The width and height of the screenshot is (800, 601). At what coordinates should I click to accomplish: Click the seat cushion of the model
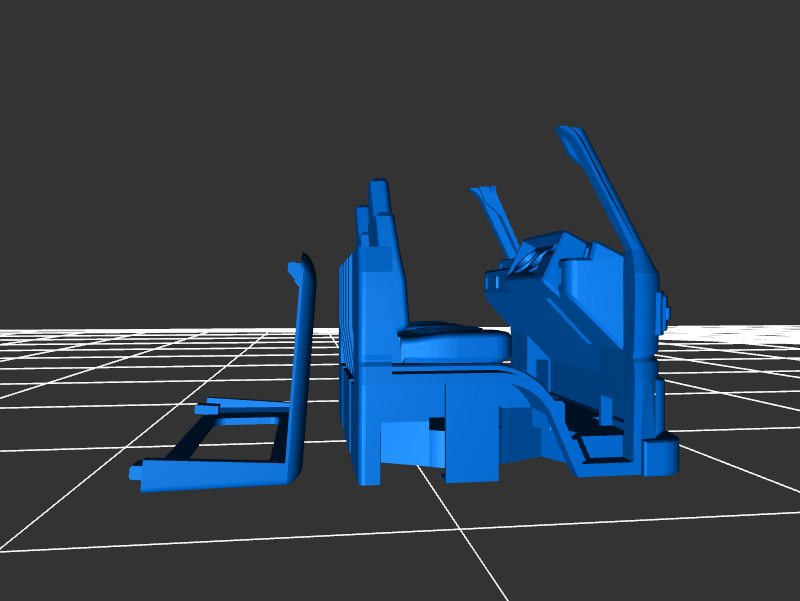click(x=452, y=342)
